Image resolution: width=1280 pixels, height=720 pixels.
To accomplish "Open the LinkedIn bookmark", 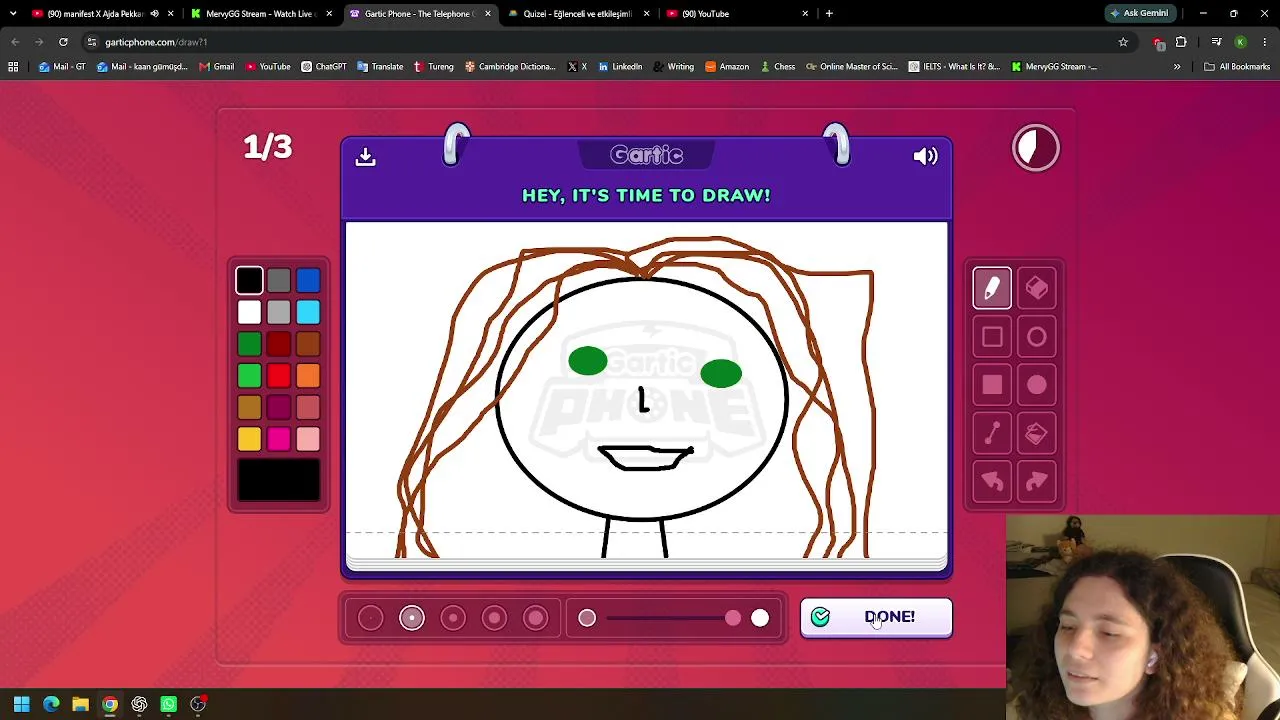I will tap(620, 67).
